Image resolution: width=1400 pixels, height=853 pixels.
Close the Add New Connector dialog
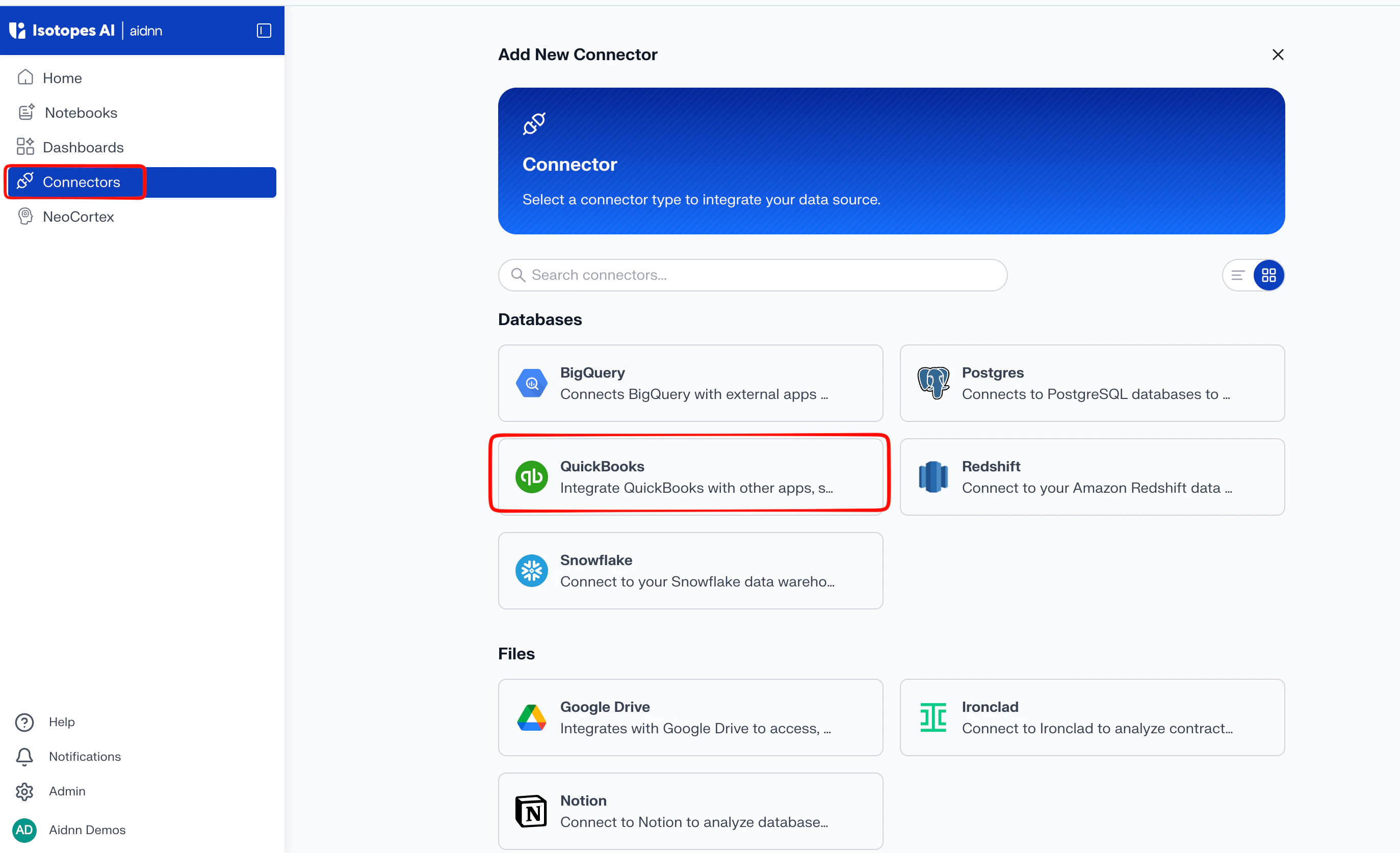point(1278,55)
